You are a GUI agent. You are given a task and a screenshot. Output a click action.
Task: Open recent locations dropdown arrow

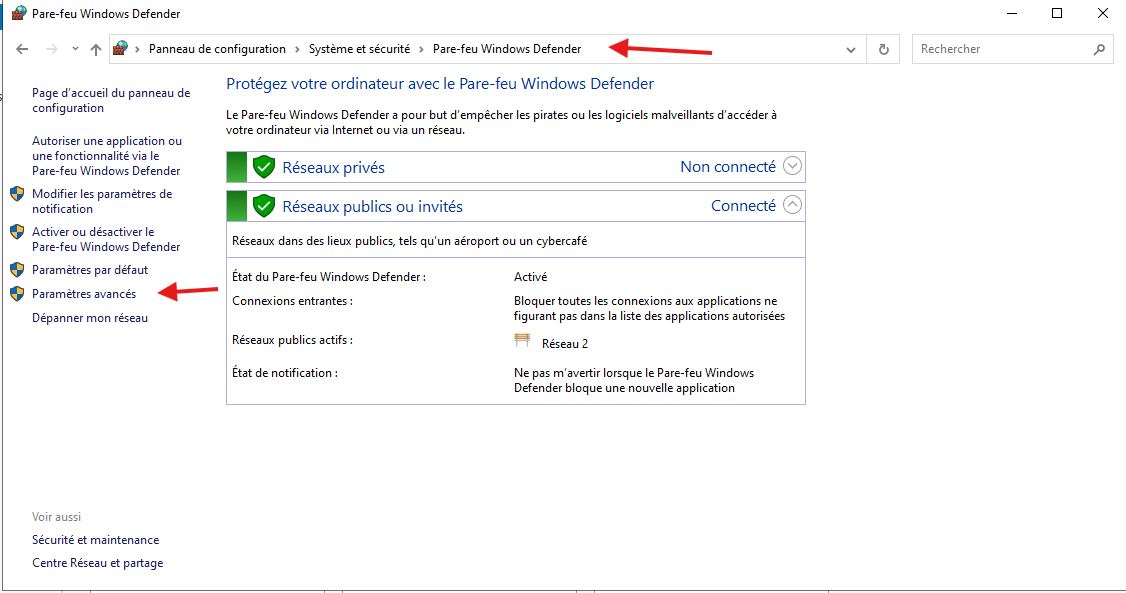click(75, 49)
